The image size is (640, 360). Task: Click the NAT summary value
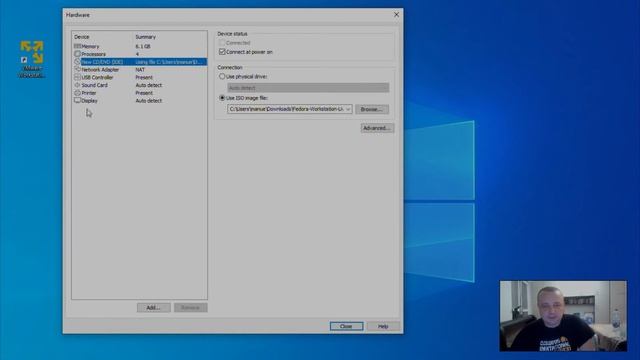click(x=140, y=69)
